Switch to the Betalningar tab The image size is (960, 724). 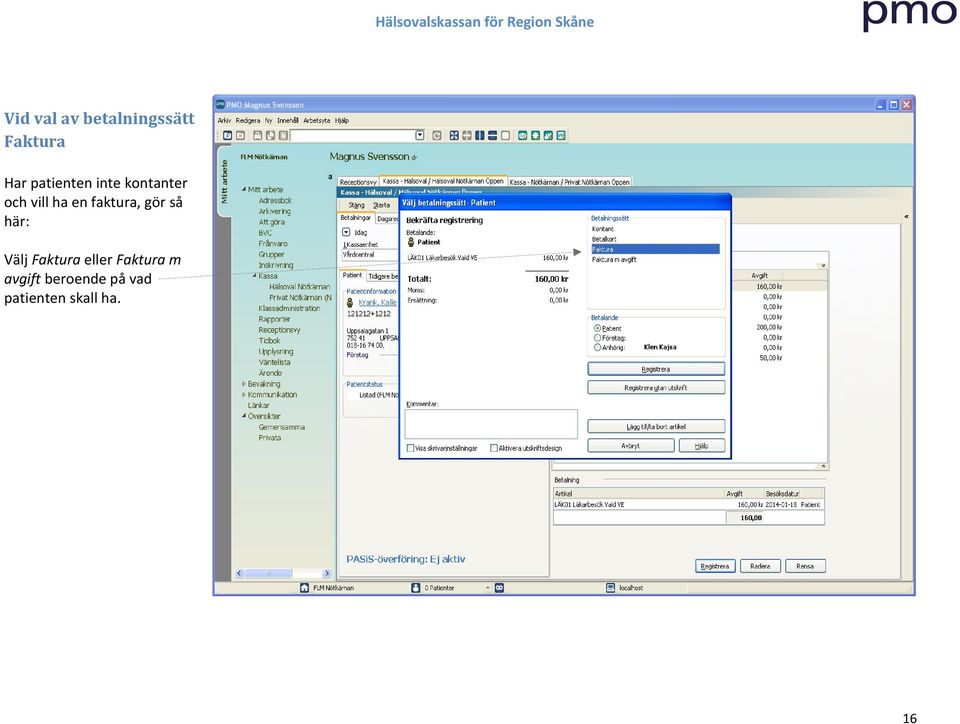click(356, 218)
